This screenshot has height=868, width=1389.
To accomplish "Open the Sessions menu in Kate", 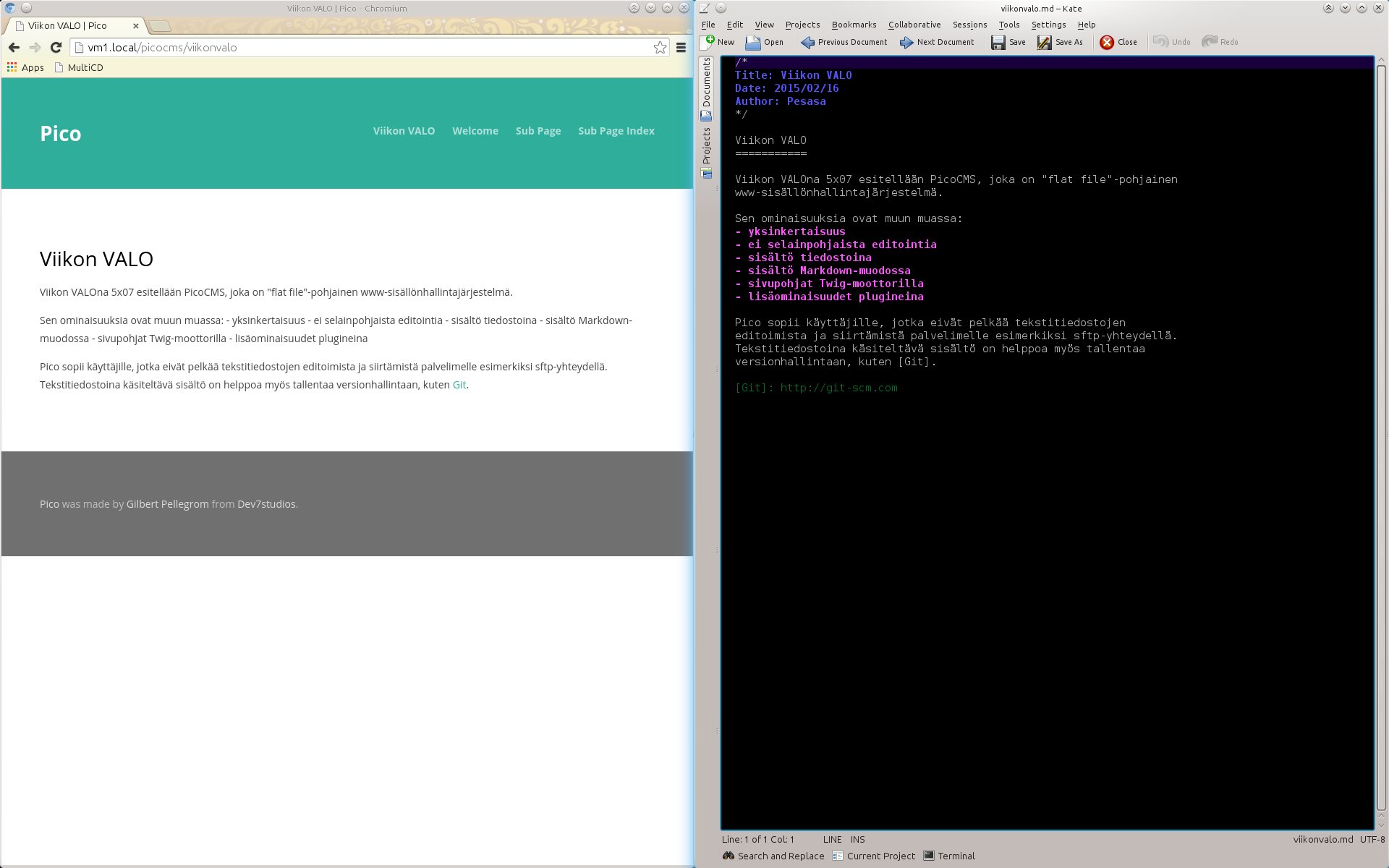I will 969,25.
